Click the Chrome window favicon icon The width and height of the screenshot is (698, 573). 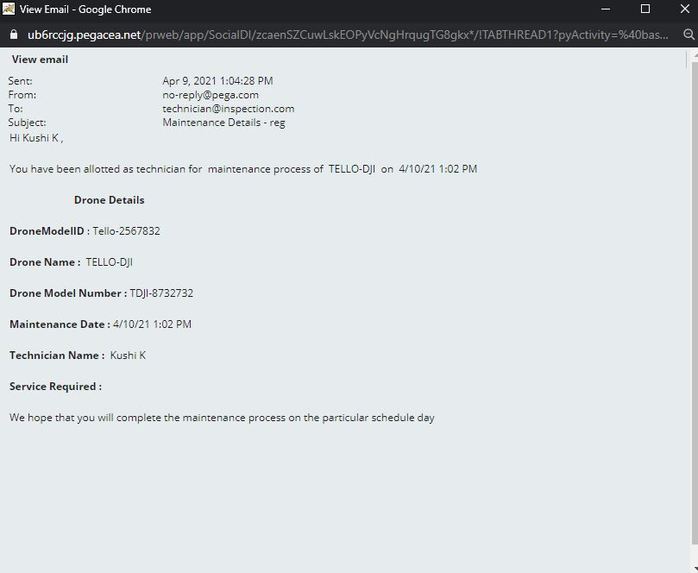tap(8, 9)
